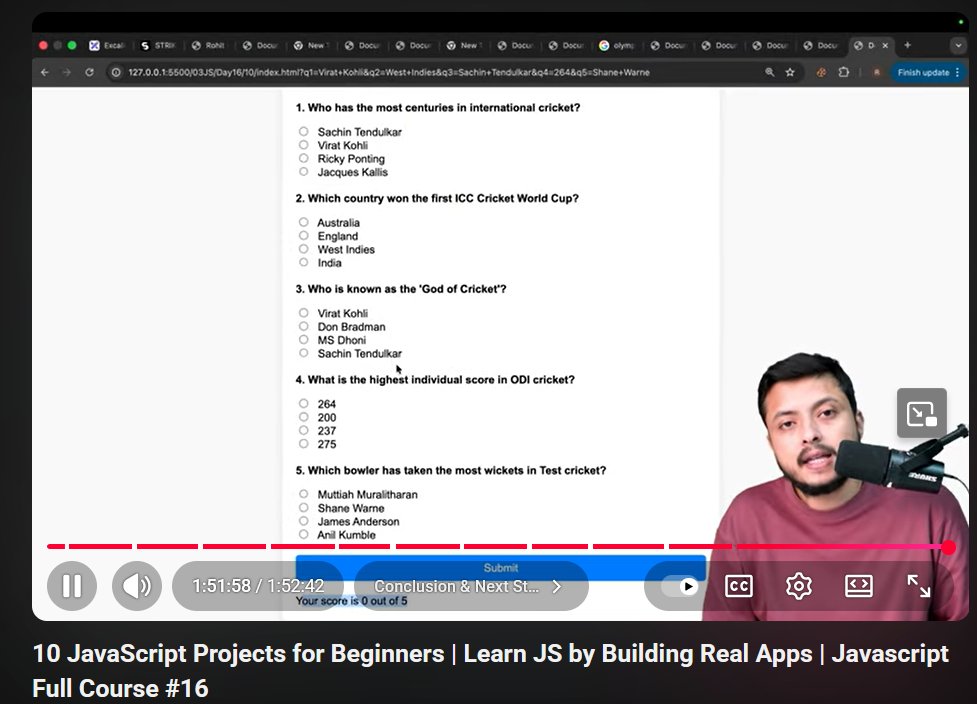Choose the Jacques Kallis radio option
This screenshot has height=704, width=977.
pyautogui.click(x=303, y=171)
